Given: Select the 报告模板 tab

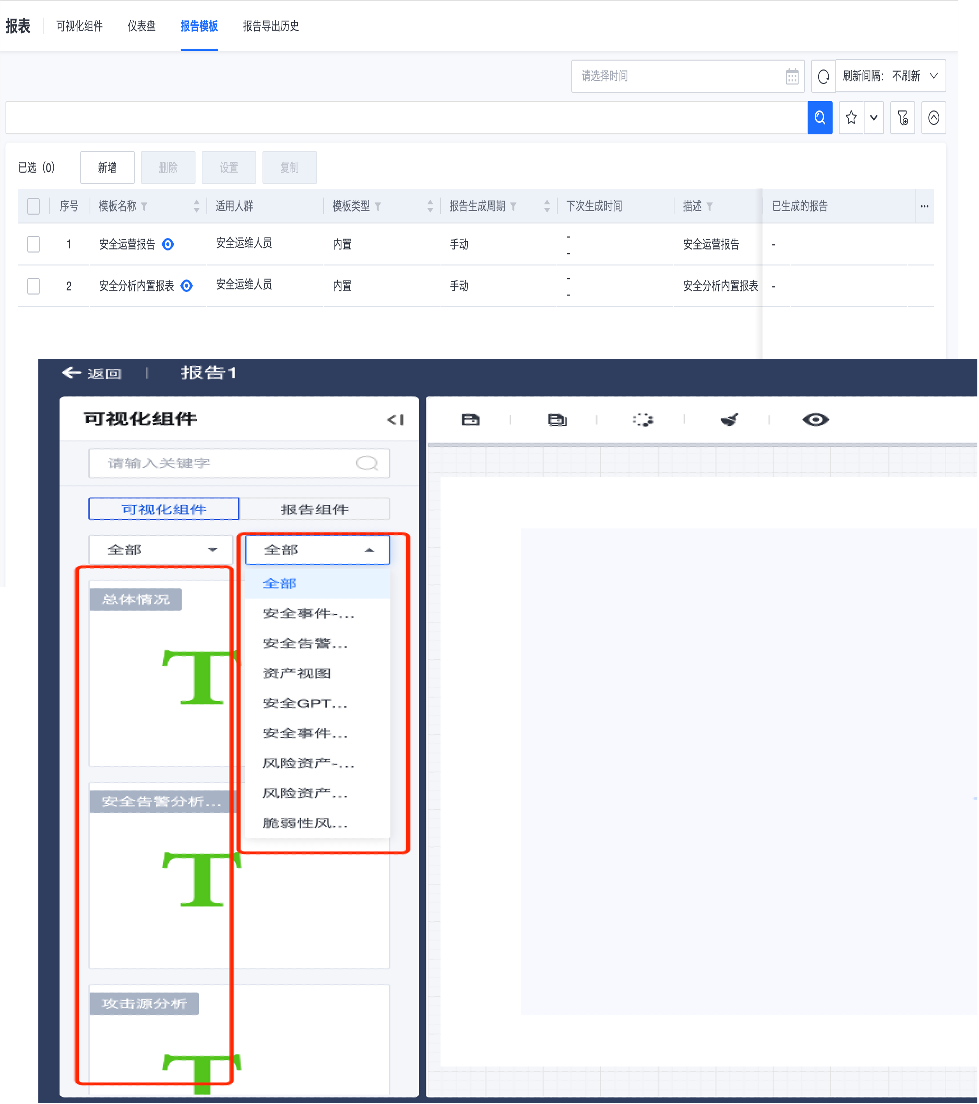Looking at the screenshot, I should click(x=199, y=26).
